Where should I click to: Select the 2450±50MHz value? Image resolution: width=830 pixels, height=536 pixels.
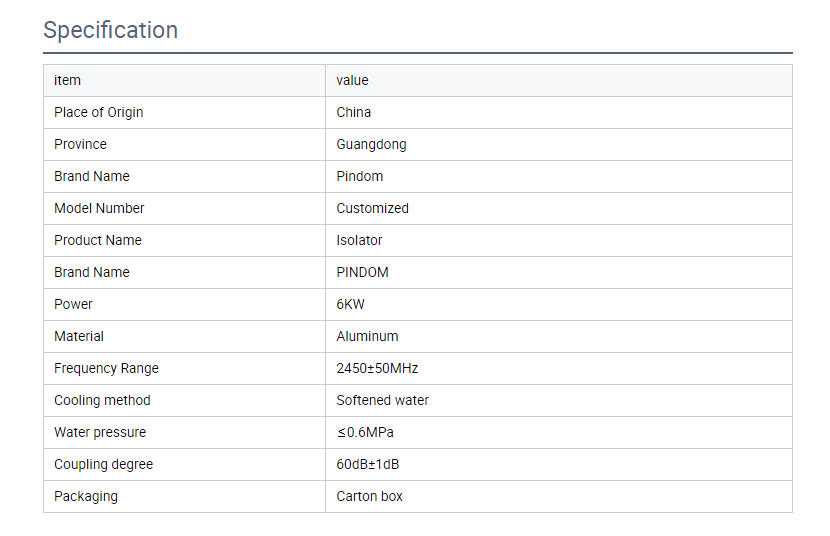pyautogui.click(x=377, y=368)
